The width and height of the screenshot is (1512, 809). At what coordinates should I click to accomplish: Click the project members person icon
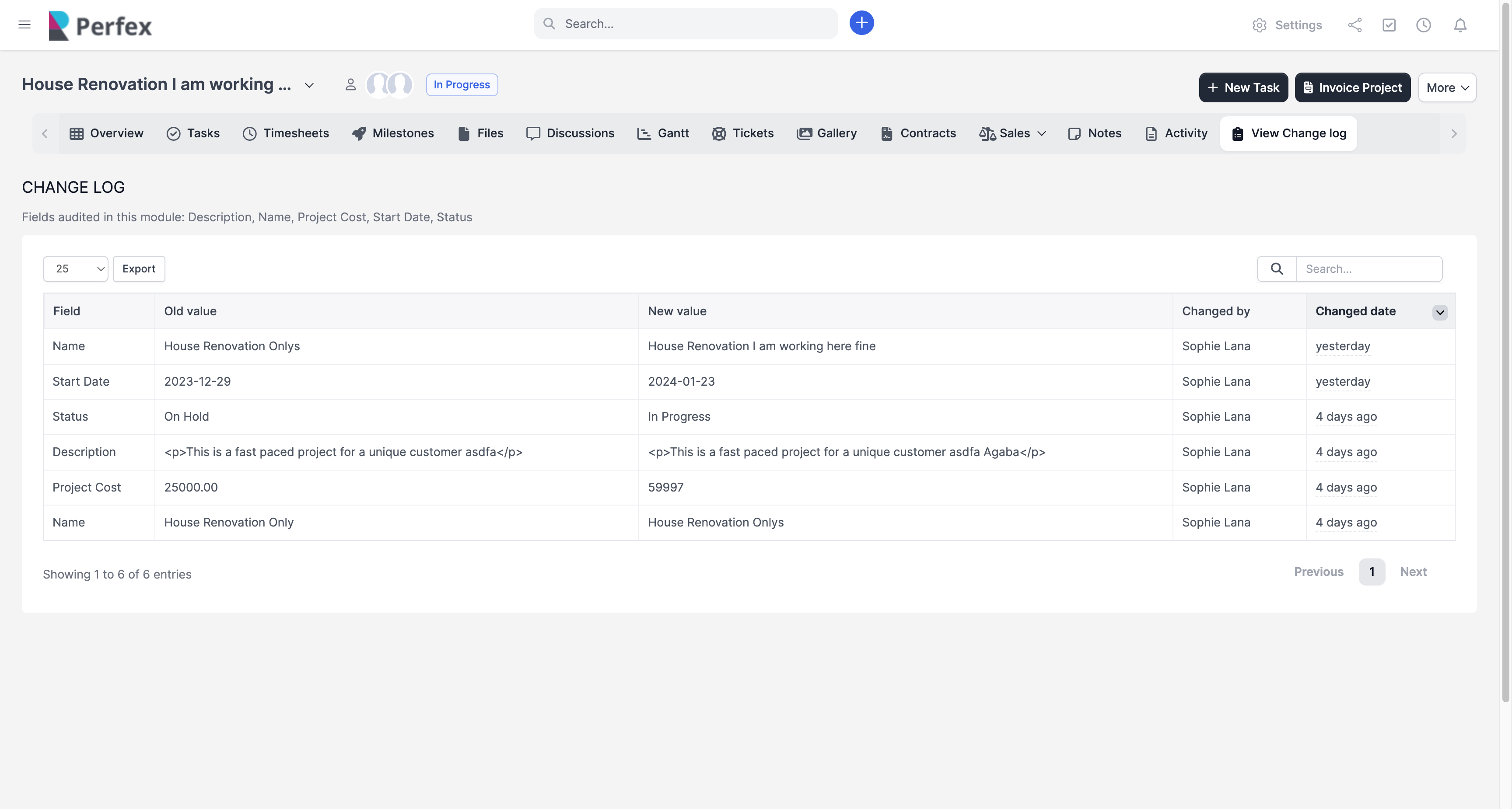350,85
